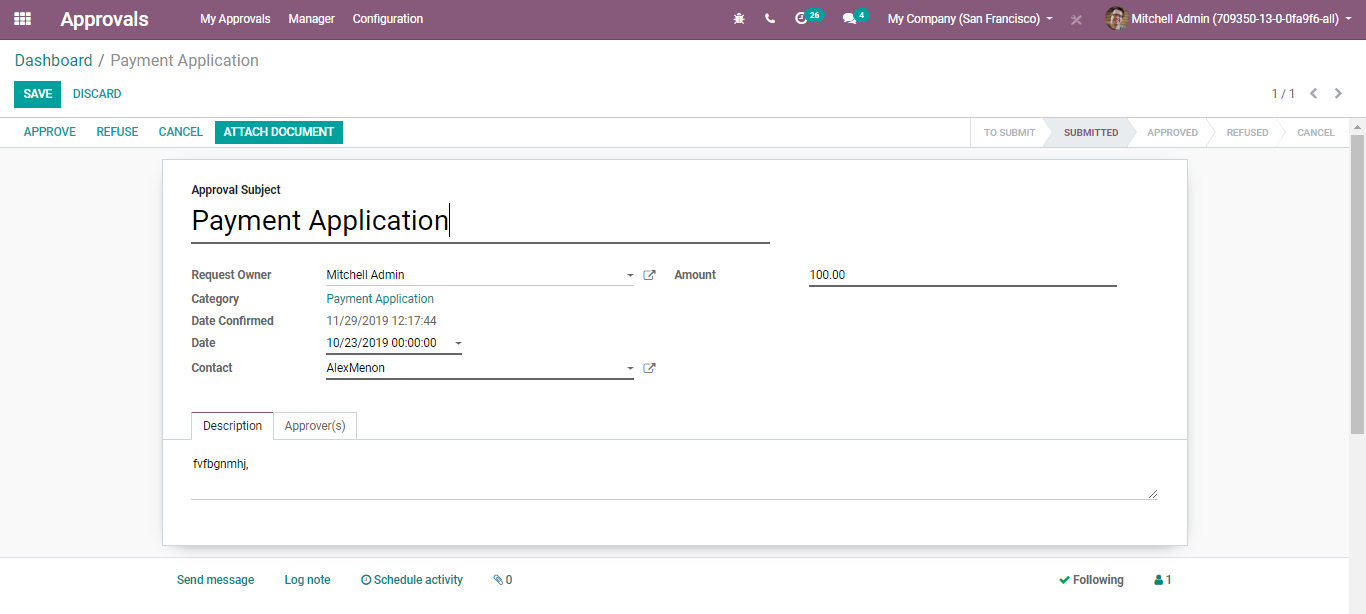Save the approval record
This screenshot has width=1366, height=614.
(37, 94)
